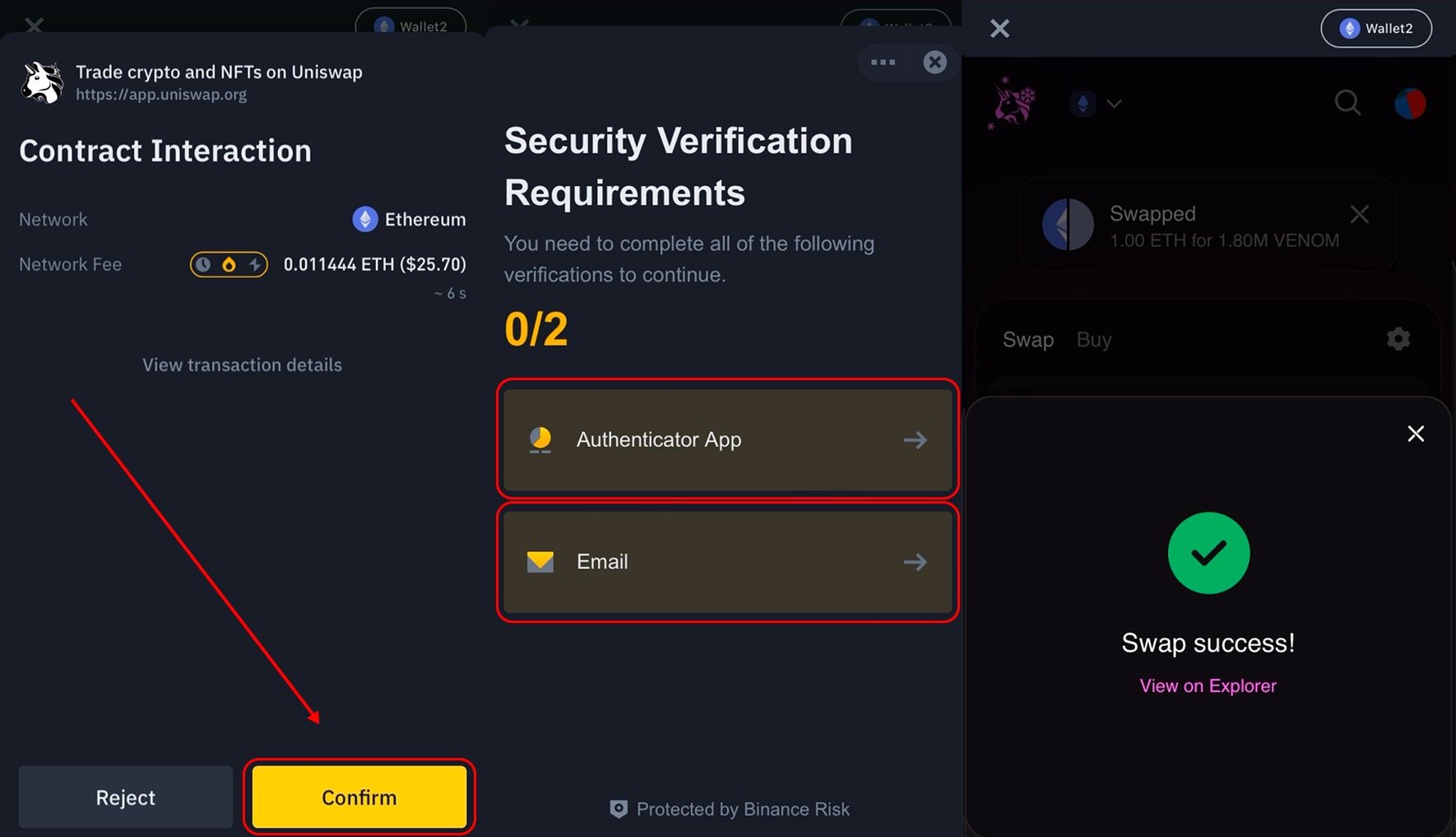Open swap settings gear icon
1456x837 pixels.
point(1398,339)
